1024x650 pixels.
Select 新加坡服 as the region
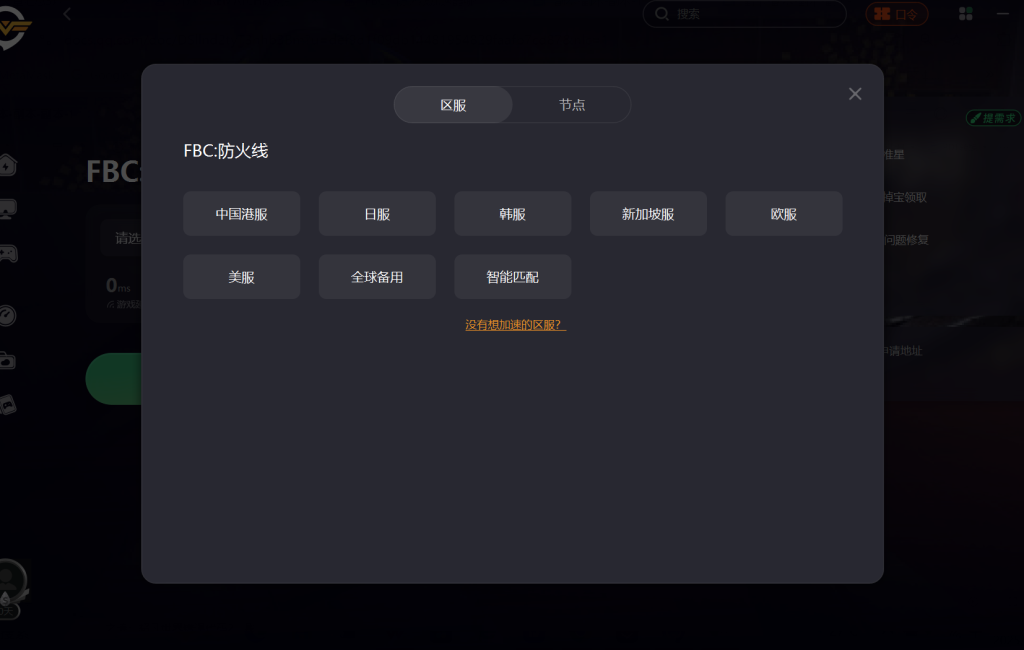pyautogui.click(x=648, y=214)
